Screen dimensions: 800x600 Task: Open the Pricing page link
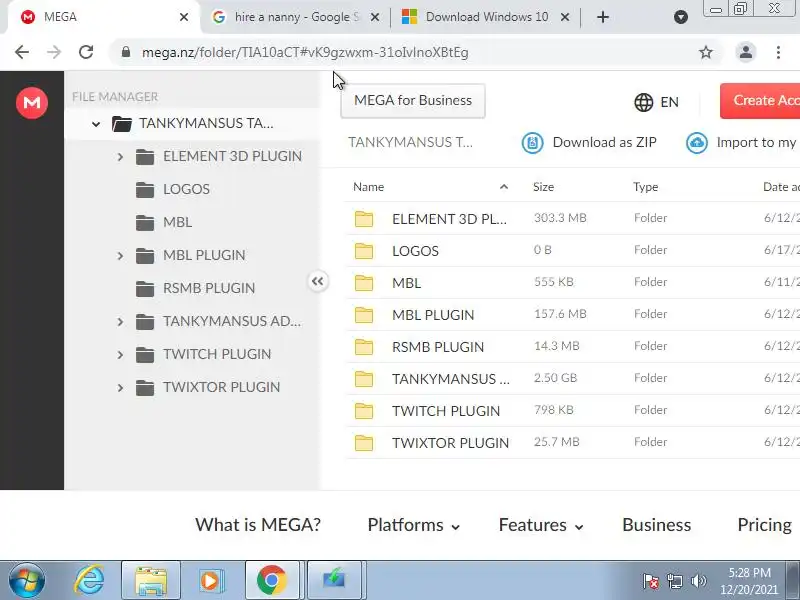[764, 524]
